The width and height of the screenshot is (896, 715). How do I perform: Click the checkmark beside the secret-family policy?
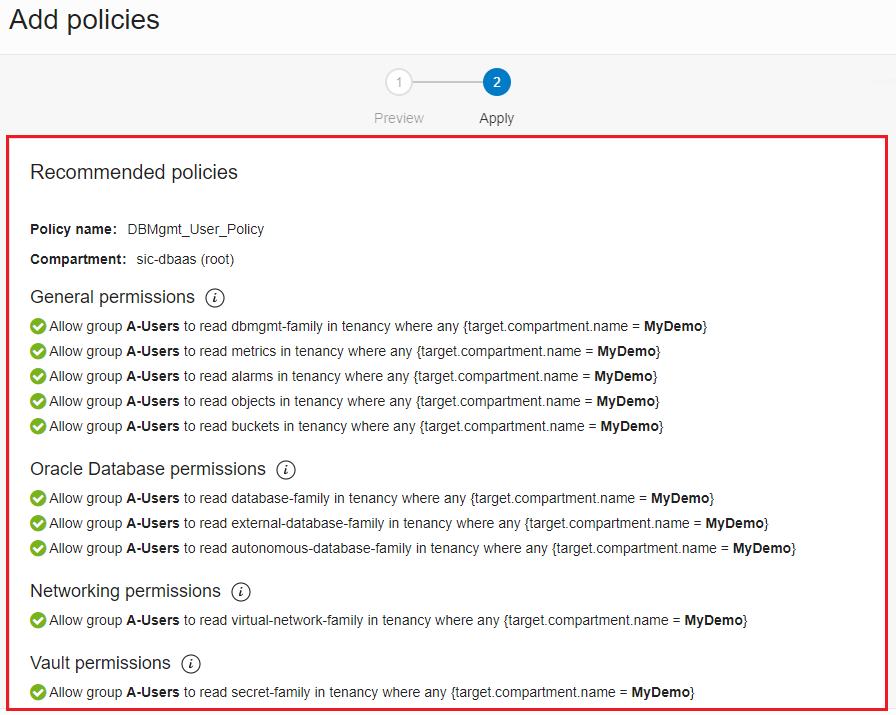coord(38,691)
